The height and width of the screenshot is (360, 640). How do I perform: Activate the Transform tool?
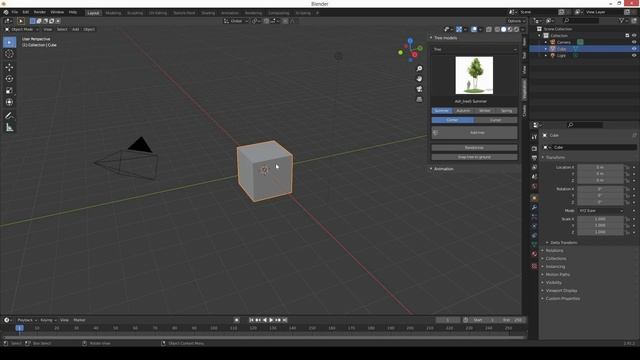tap(9, 102)
